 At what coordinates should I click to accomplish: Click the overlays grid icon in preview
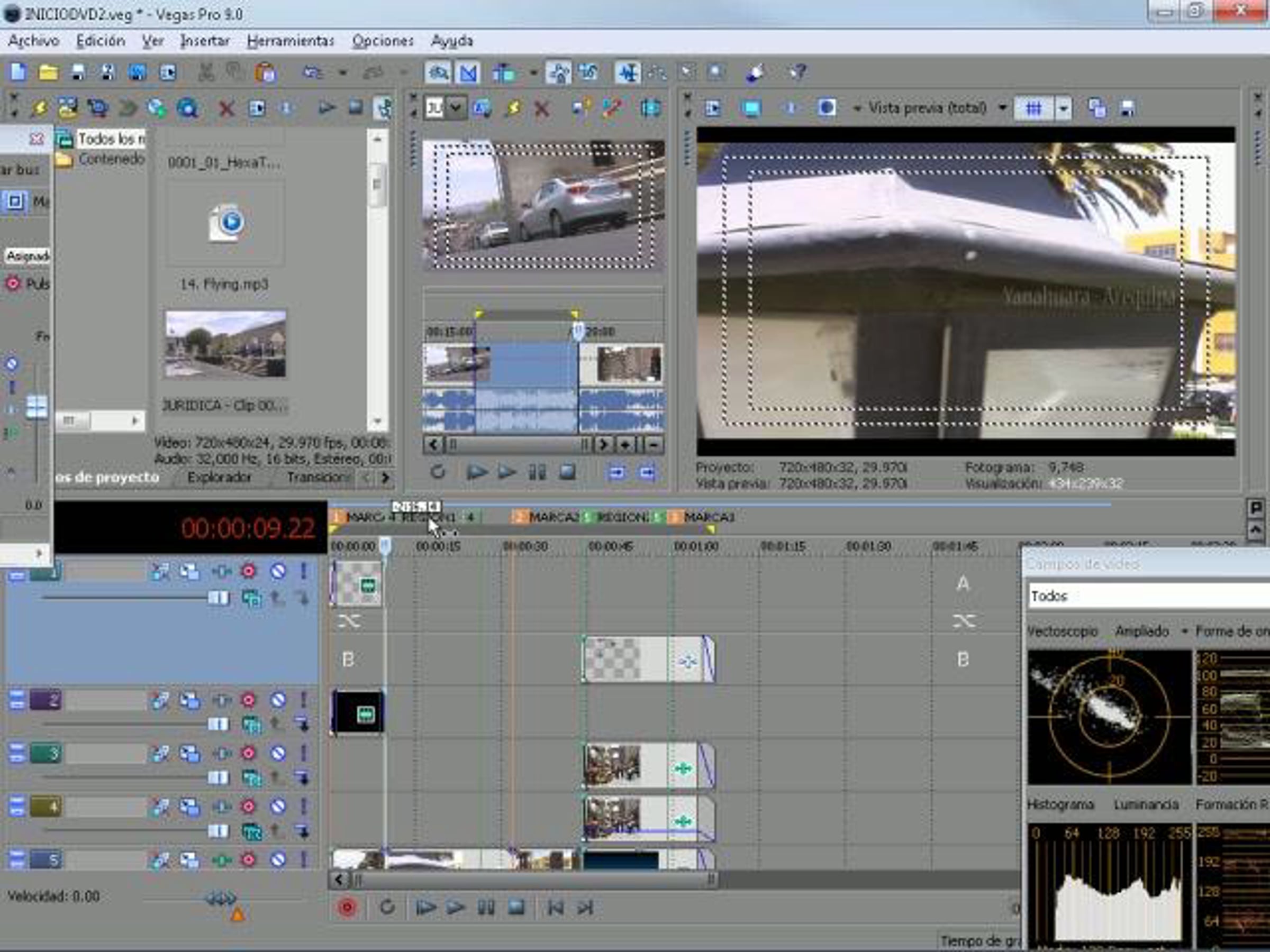[x=1033, y=108]
